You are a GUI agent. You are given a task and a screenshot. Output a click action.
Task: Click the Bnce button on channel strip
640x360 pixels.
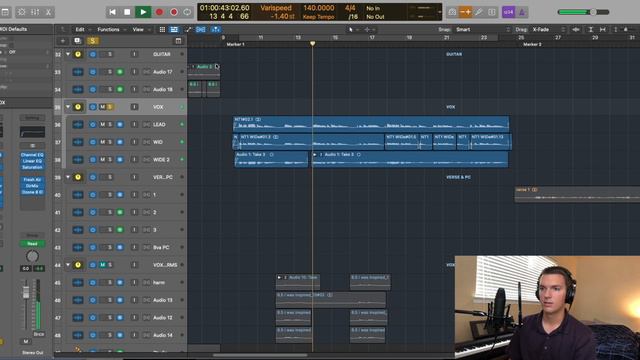pyautogui.click(x=39, y=334)
